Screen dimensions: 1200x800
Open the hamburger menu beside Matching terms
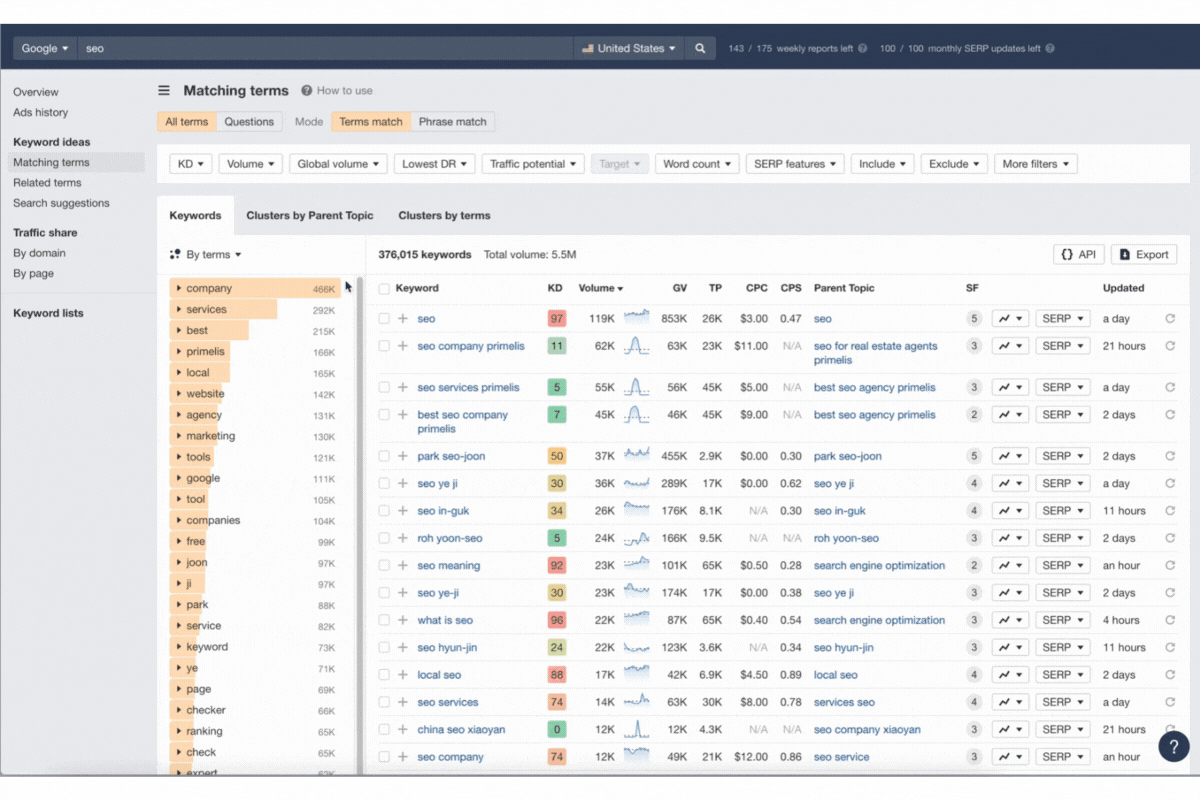(164, 90)
